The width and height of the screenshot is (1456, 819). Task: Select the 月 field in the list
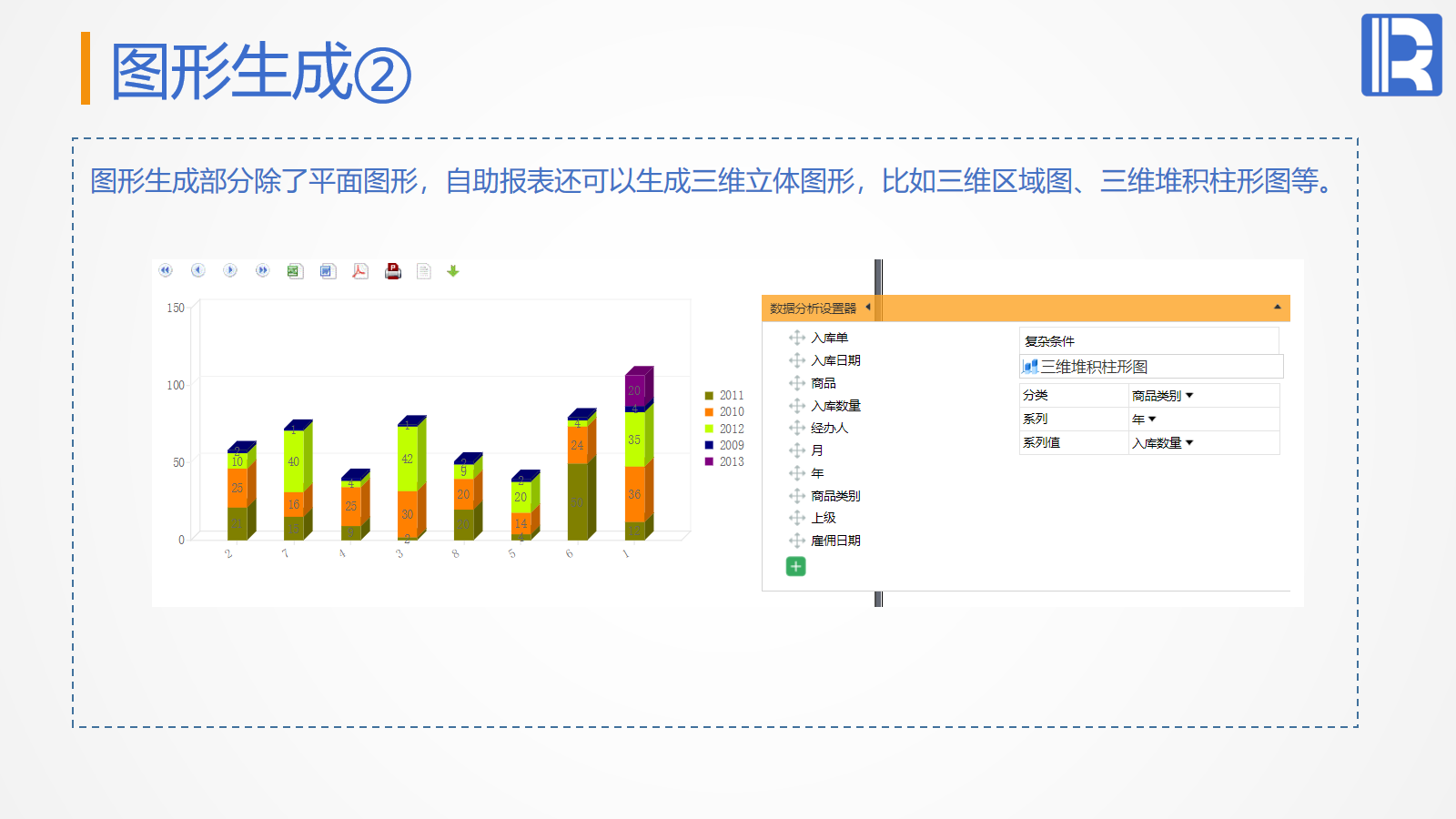[x=817, y=450]
